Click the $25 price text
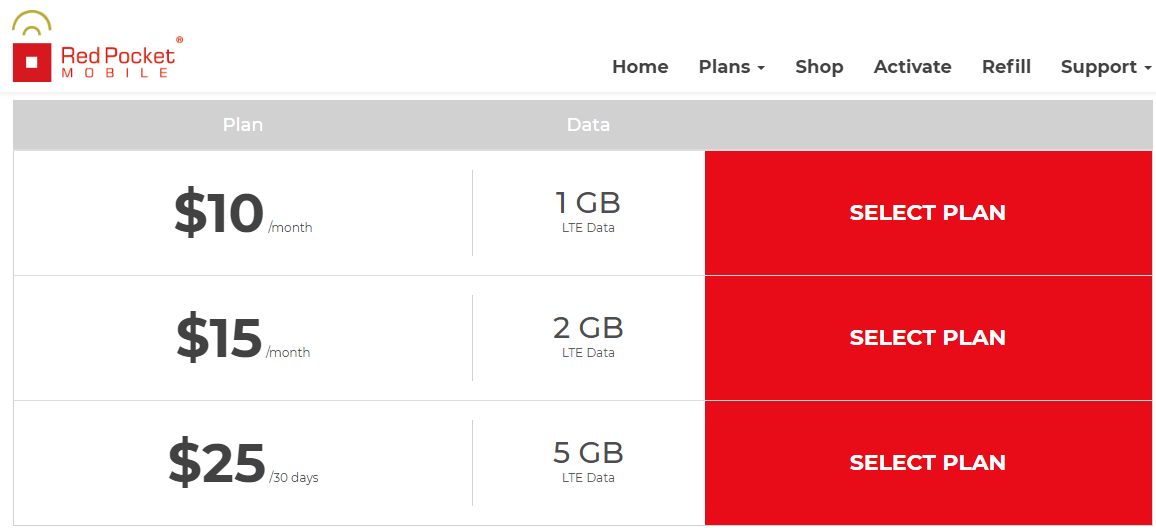The height and width of the screenshot is (528, 1156). point(217,463)
